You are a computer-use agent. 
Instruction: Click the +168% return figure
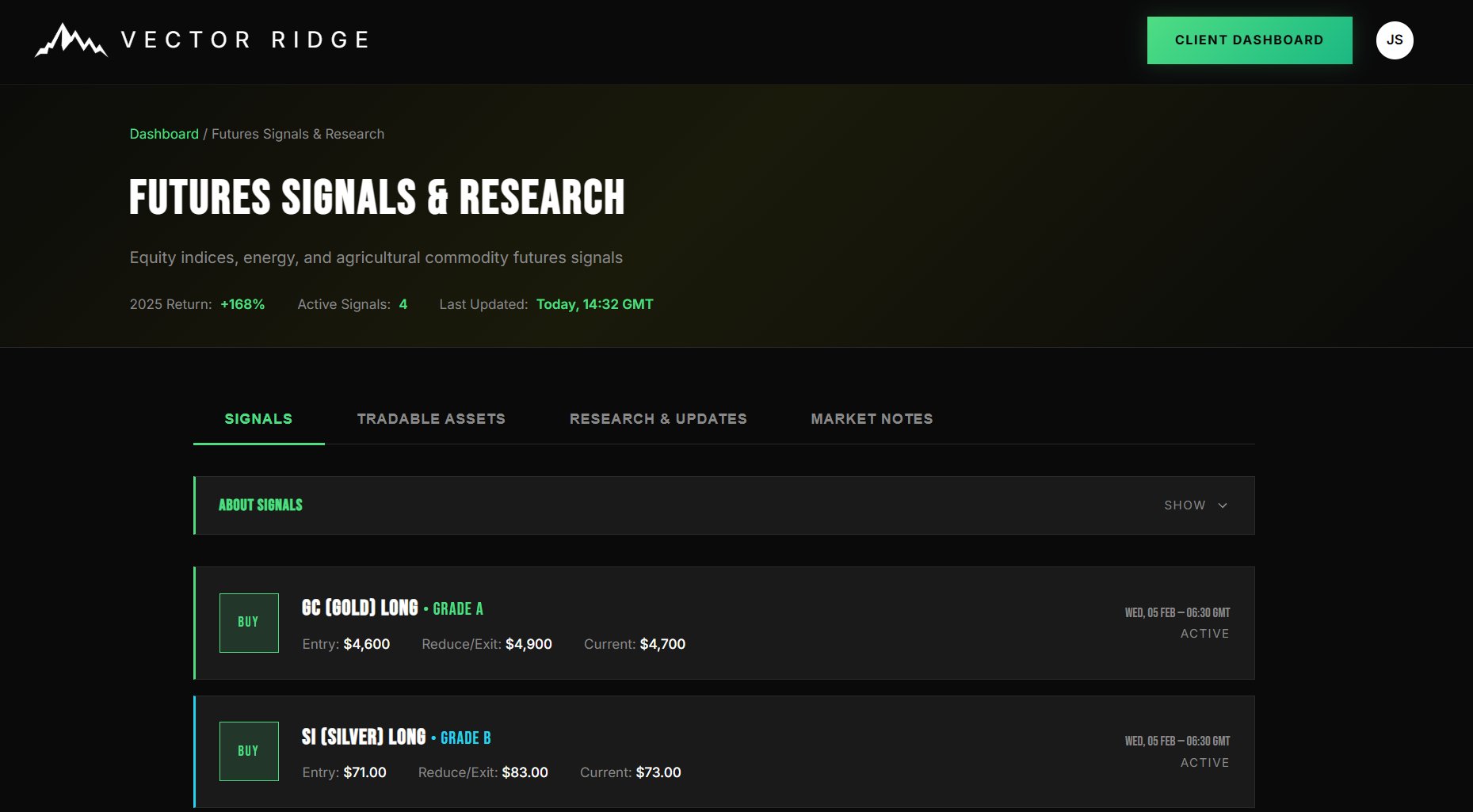[242, 303]
